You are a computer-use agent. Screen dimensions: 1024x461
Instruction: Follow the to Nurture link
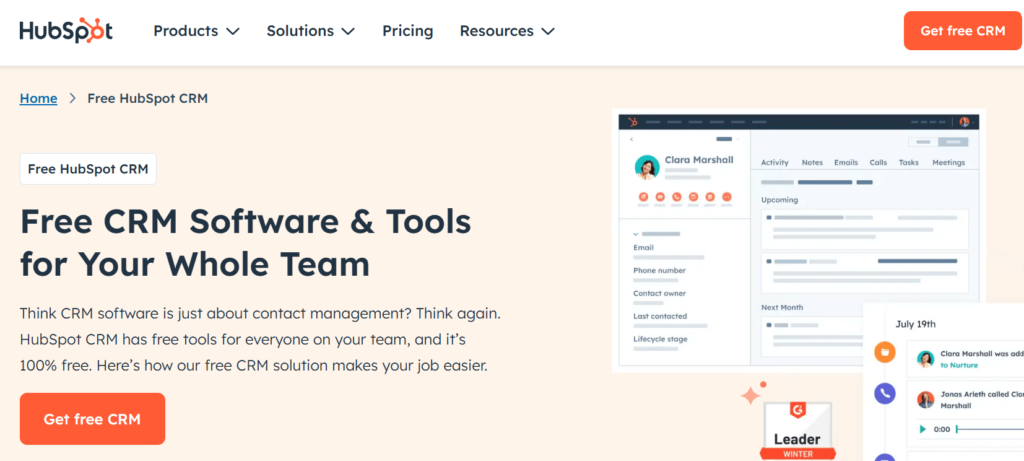click(x=959, y=366)
